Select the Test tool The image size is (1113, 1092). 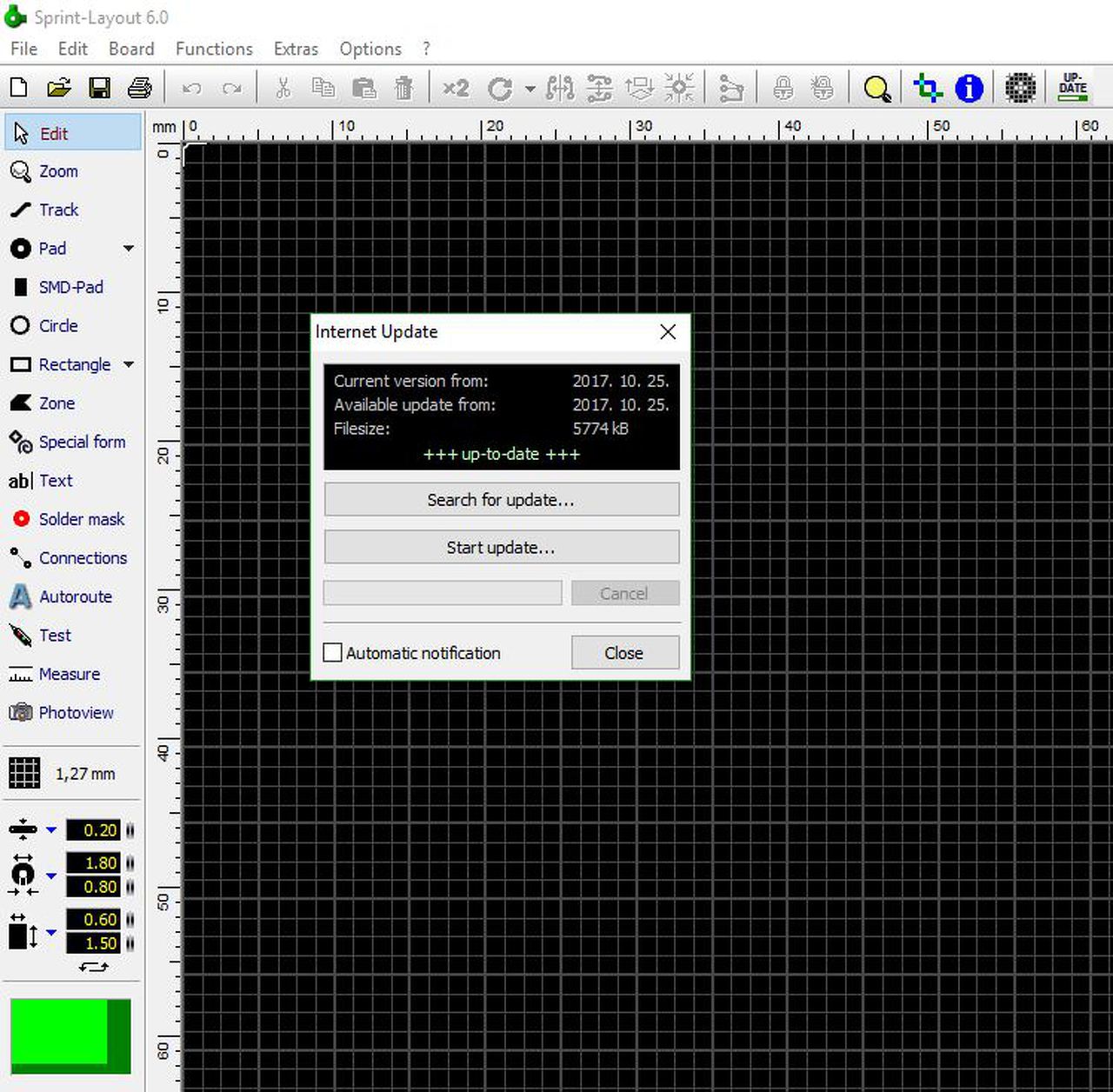[x=73, y=636]
